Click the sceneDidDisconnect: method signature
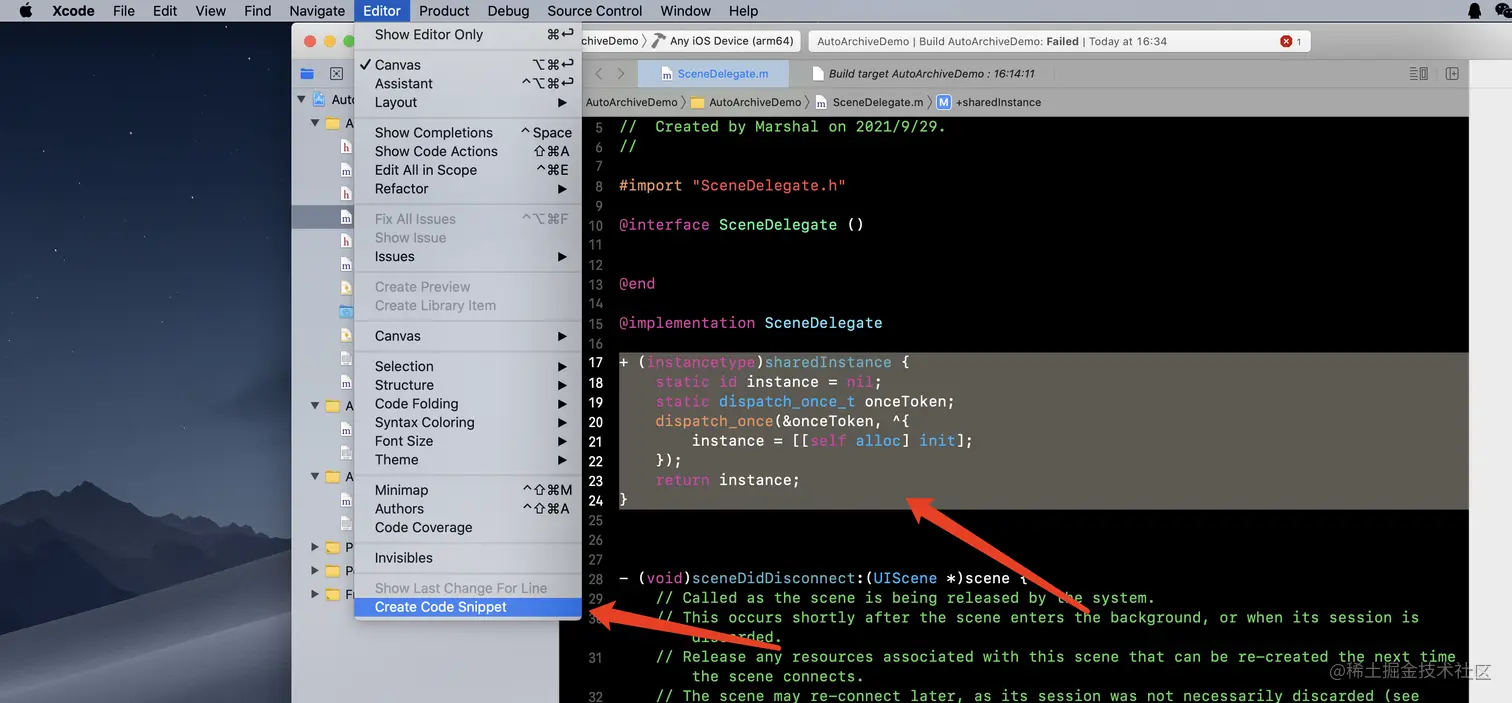The height and width of the screenshot is (703, 1512). click(x=824, y=578)
